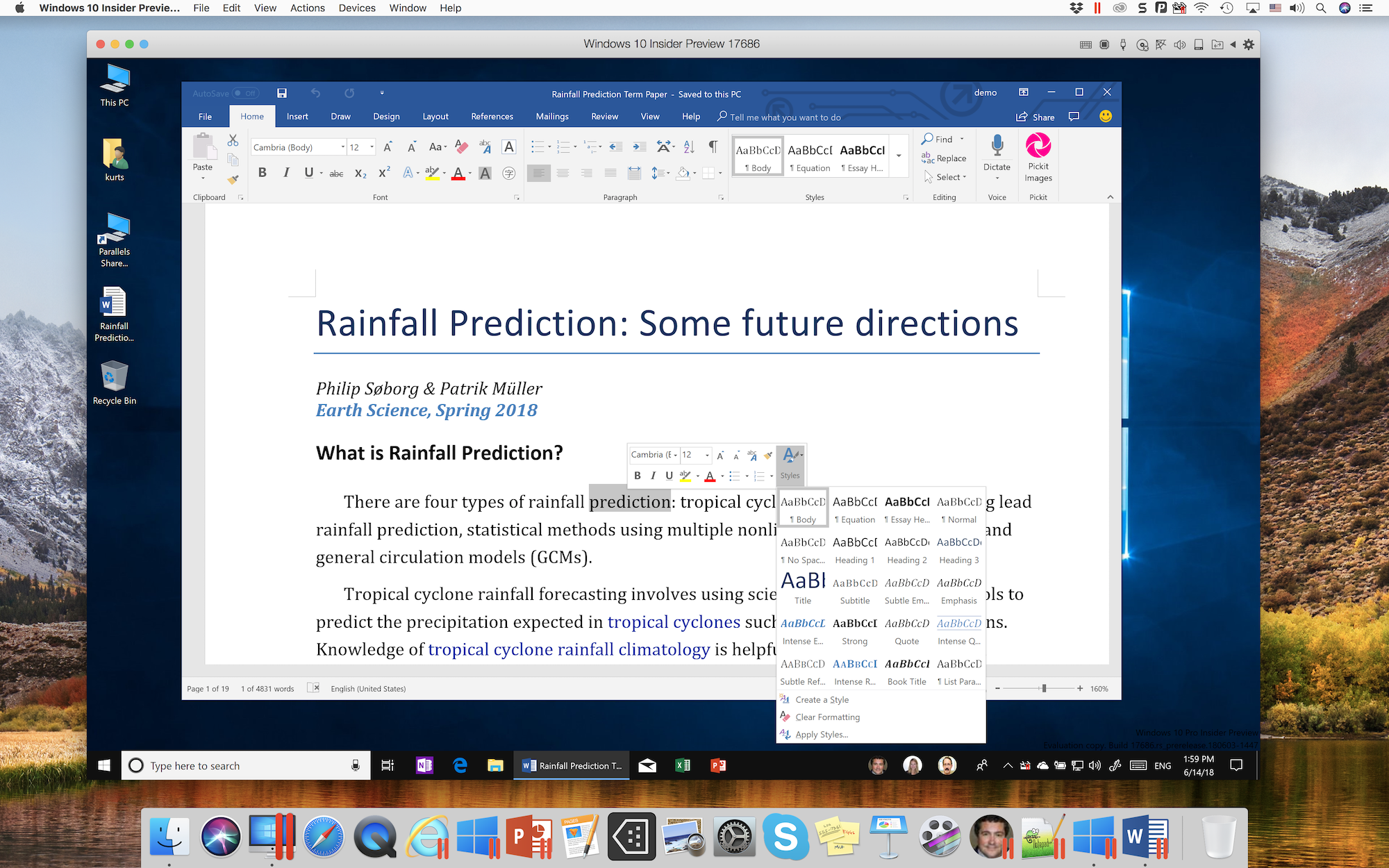
Task: Click the Format Painter icon in Clipboard
Action: 233,180
